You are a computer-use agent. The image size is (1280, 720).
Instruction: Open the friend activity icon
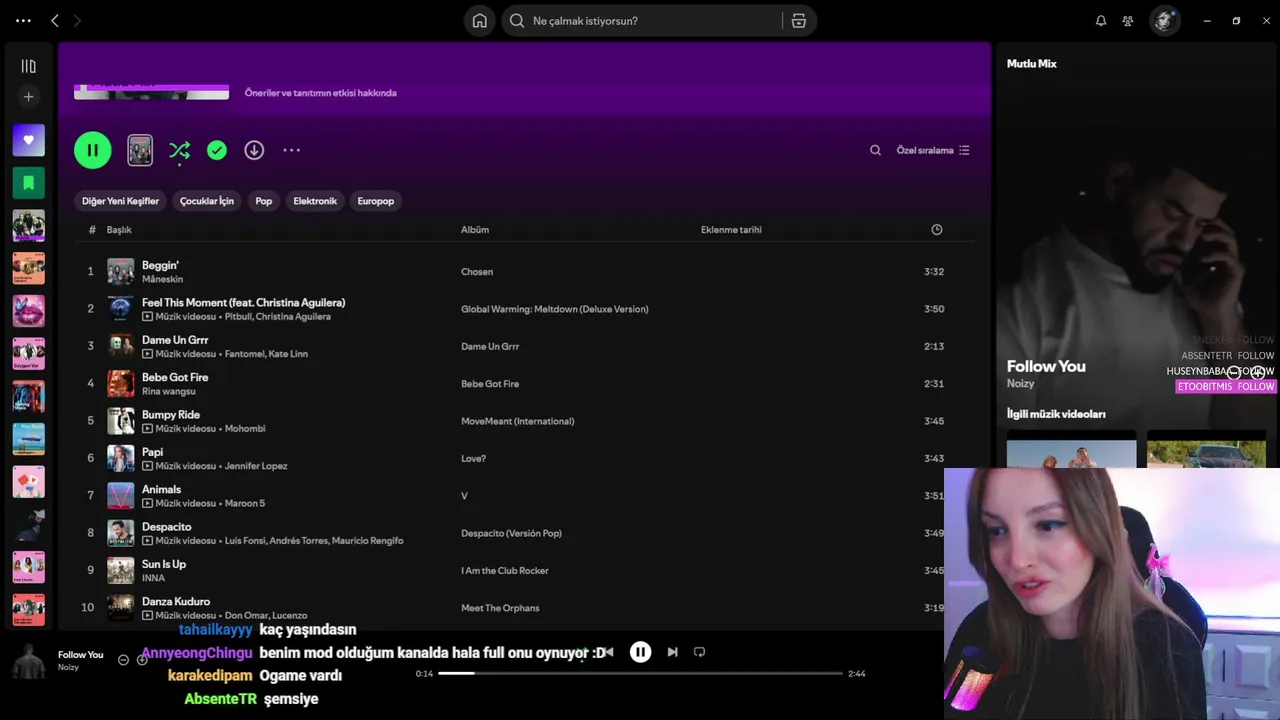(x=1128, y=20)
